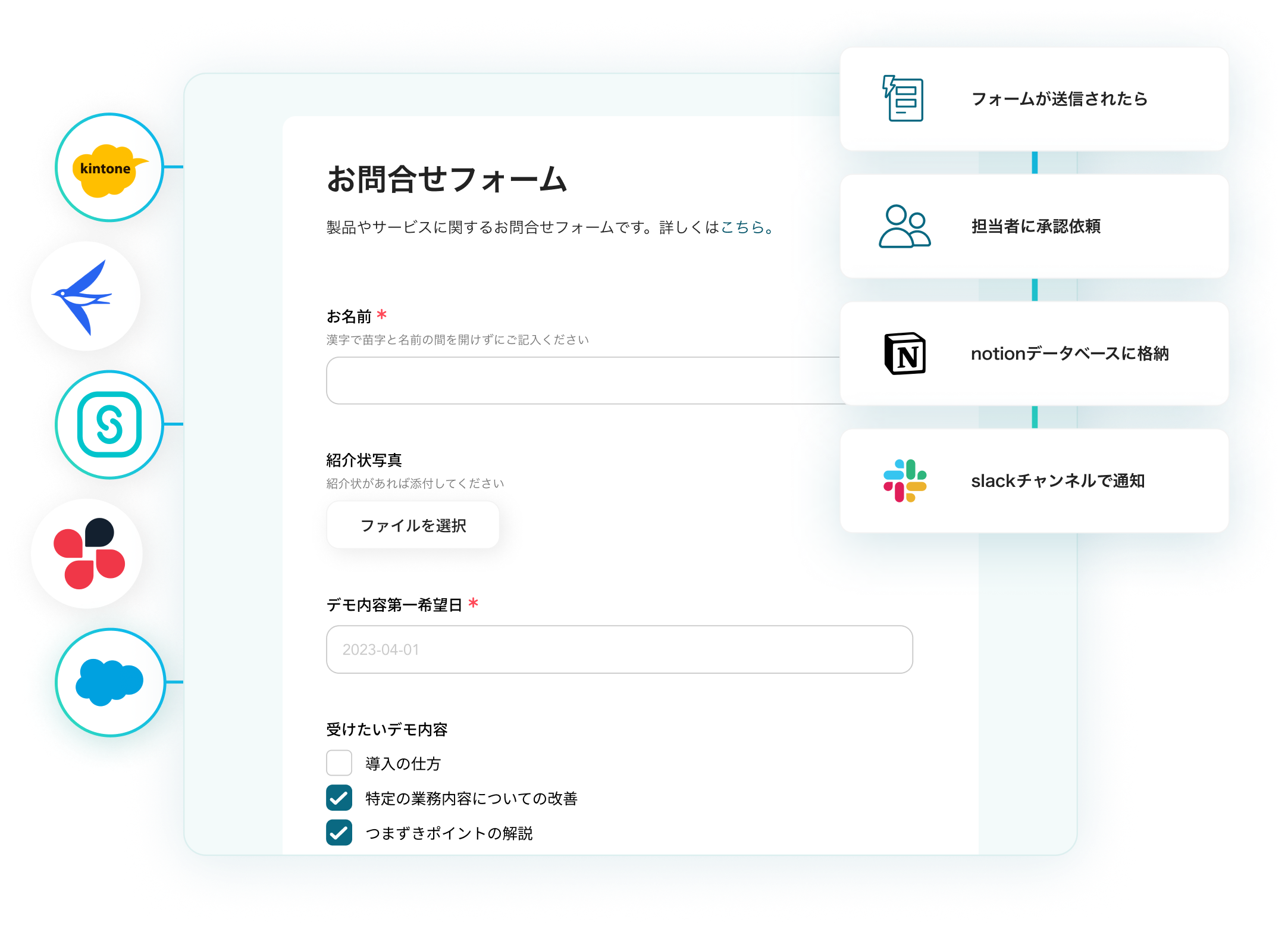Open the こちら link
Viewport: 1288px width, 925px height.
(742, 227)
